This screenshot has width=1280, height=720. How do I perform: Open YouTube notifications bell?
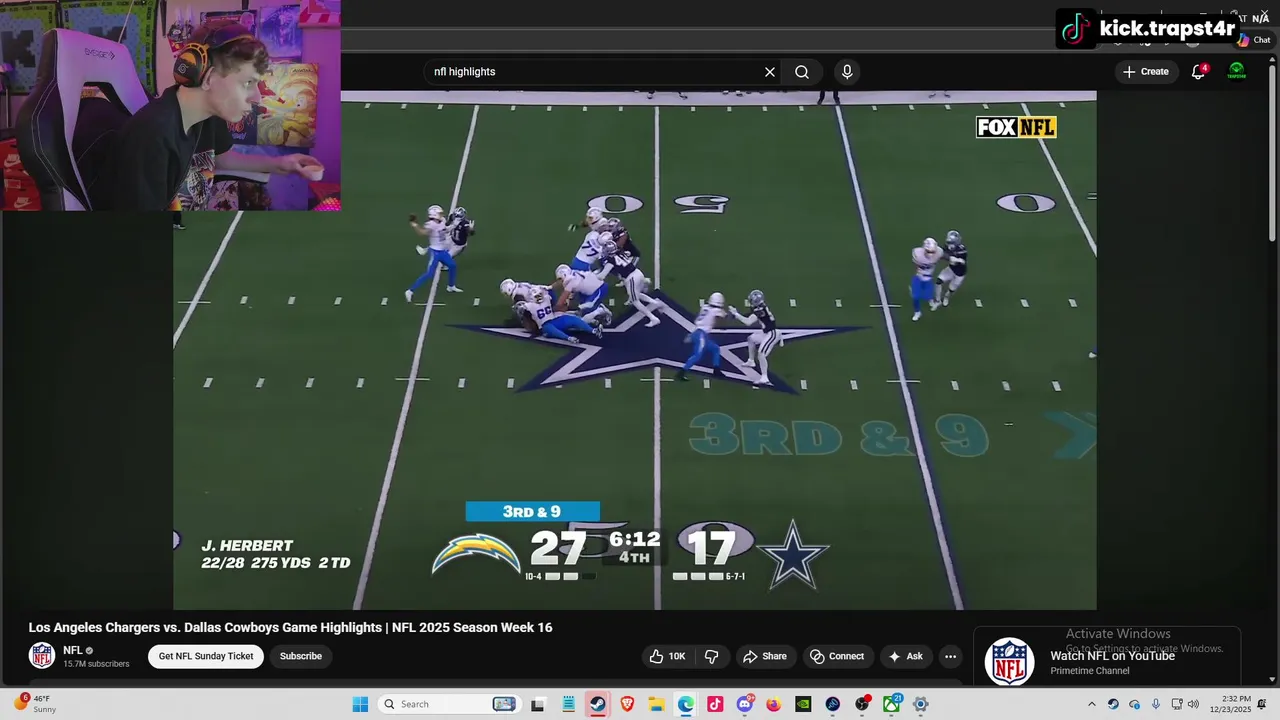point(1198,72)
